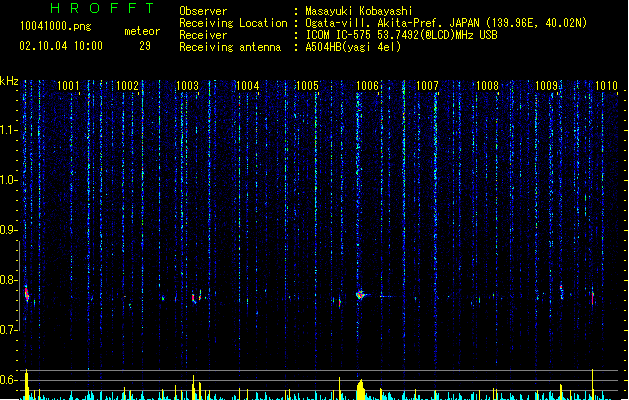Click the Observer label

(x=203, y=11)
